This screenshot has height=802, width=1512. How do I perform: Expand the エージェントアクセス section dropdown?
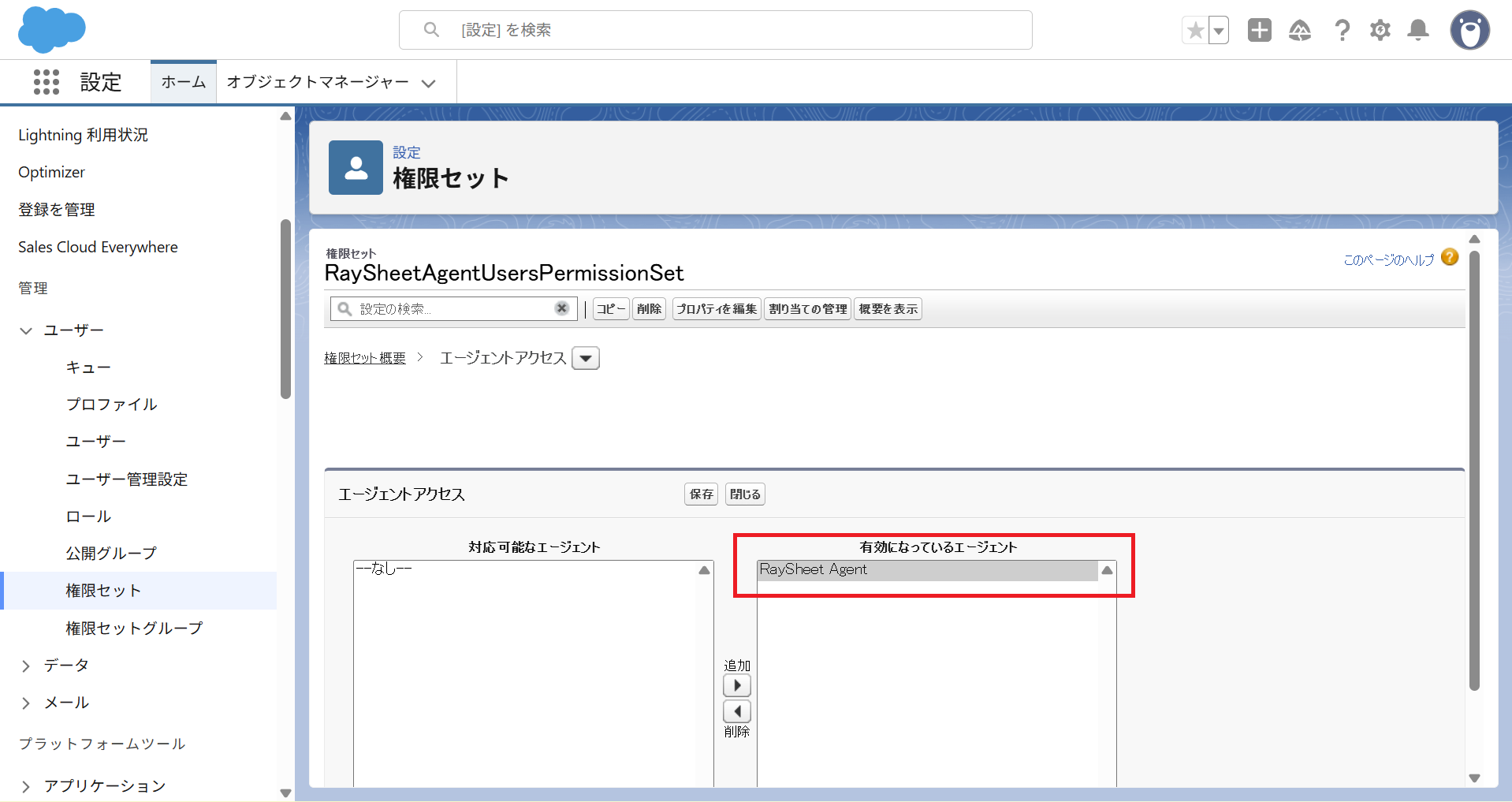pyautogui.click(x=585, y=359)
